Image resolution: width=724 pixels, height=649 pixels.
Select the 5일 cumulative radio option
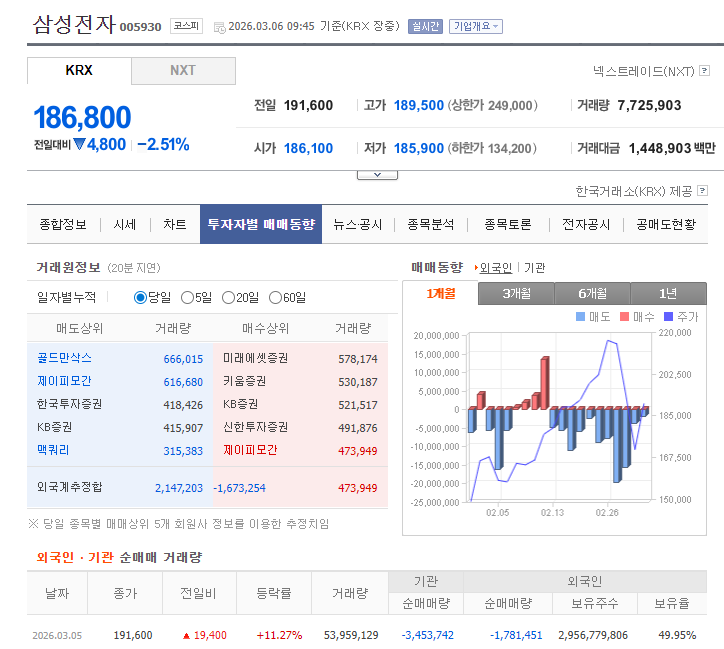185,297
